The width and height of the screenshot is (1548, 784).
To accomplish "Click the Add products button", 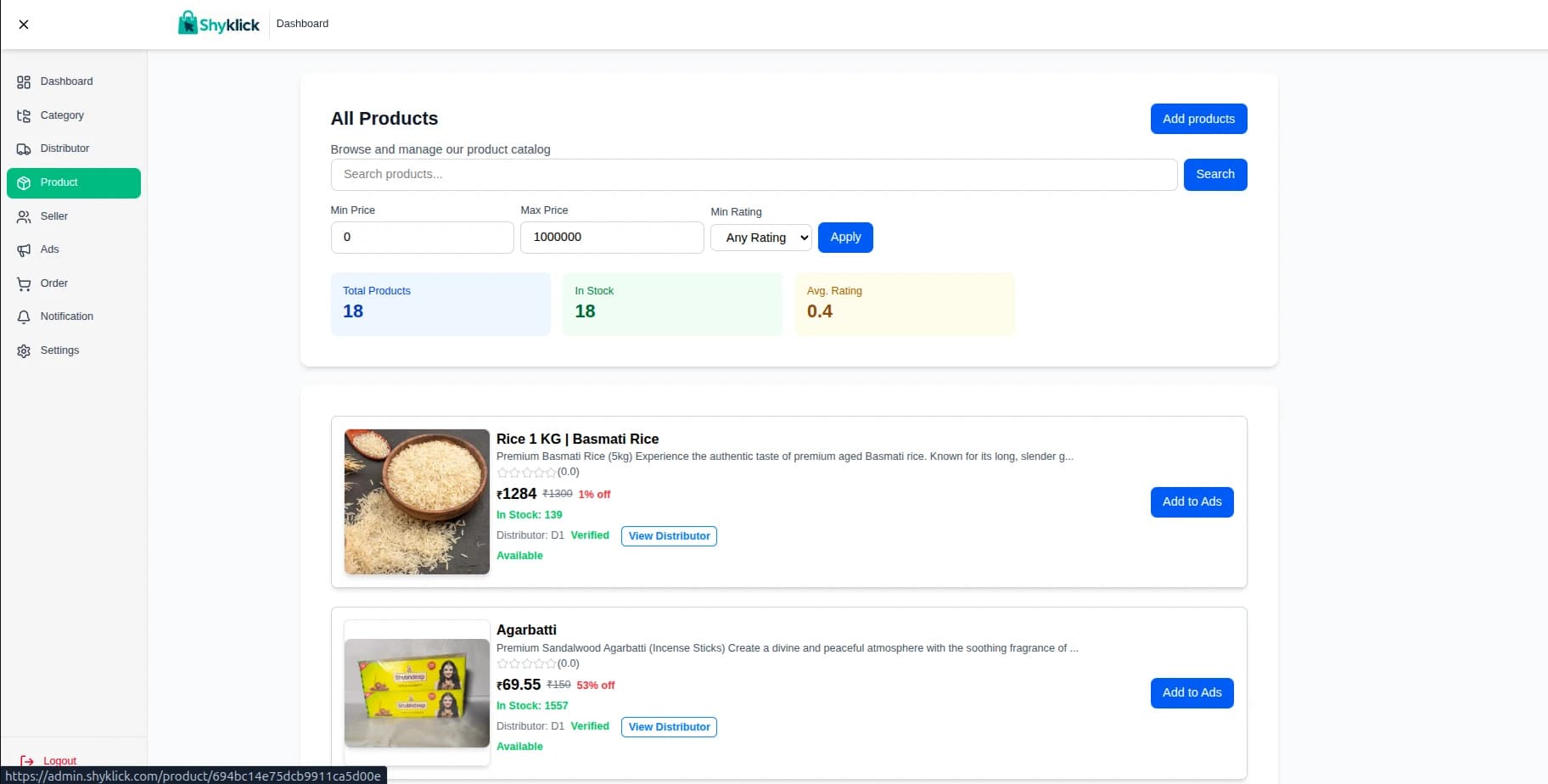I will 1198,119.
